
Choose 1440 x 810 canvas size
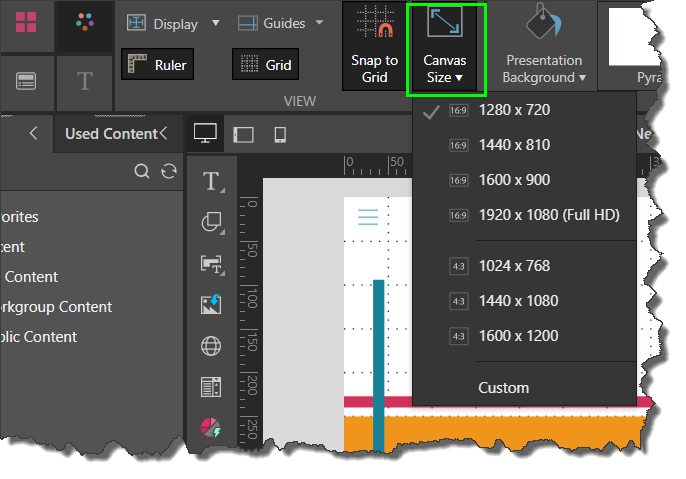pos(524,145)
